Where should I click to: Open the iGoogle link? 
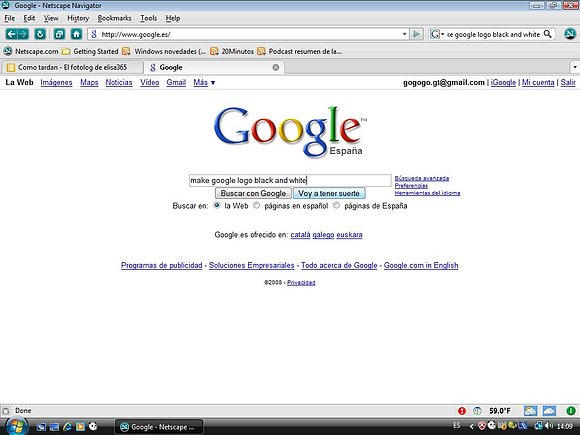pyautogui.click(x=503, y=82)
